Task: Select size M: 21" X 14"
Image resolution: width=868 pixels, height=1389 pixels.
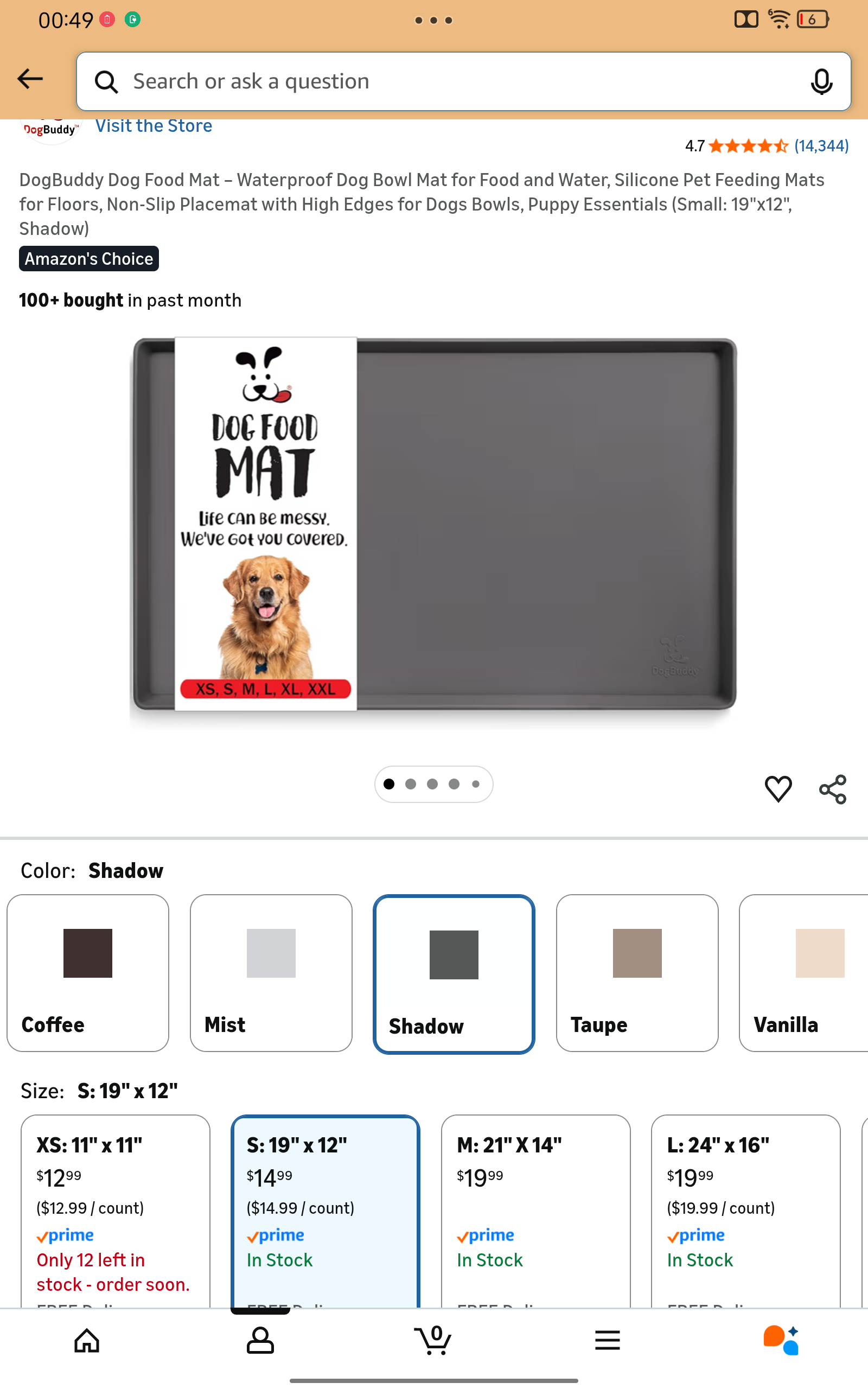Action: [x=535, y=1211]
